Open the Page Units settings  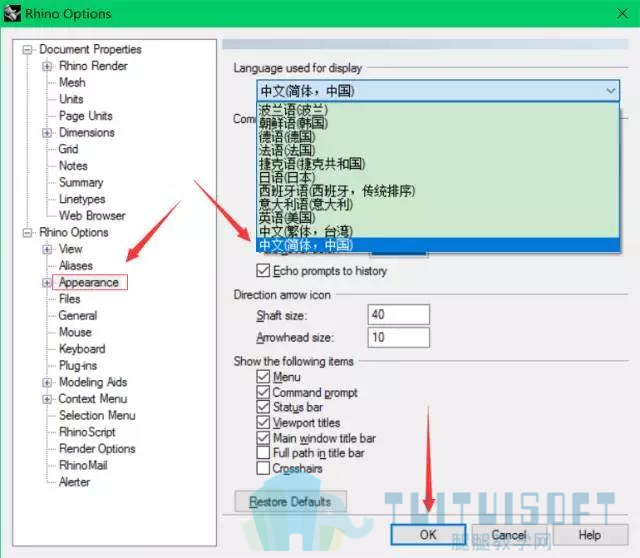click(86, 116)
